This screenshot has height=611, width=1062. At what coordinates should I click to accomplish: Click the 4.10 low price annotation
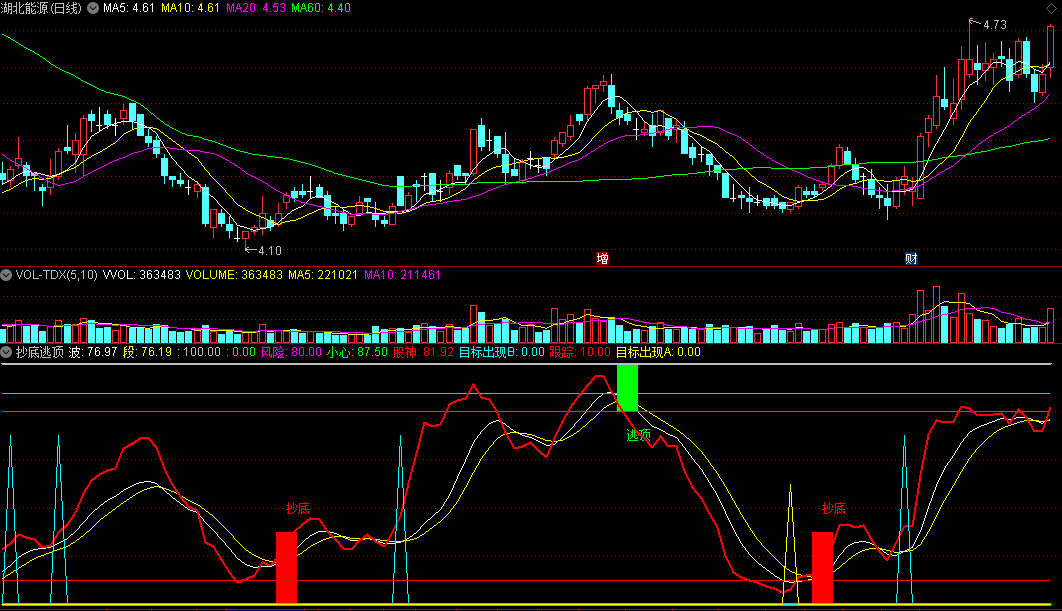[x=270, y=251]
